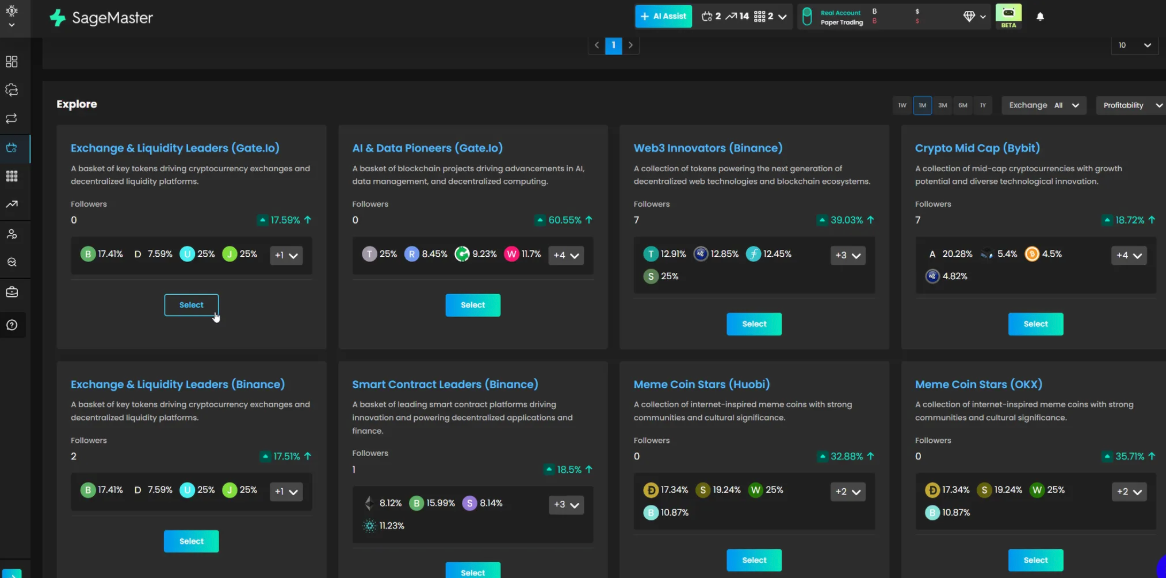Select the 1W time period toggle

[902, 106]
